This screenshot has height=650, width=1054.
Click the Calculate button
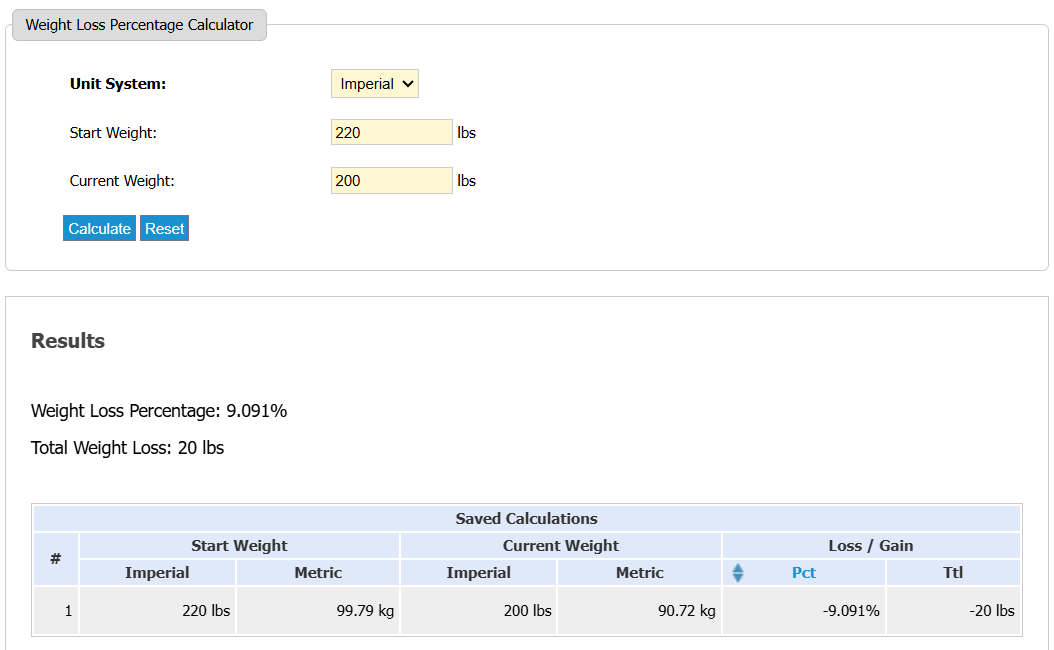coord(99,229)
